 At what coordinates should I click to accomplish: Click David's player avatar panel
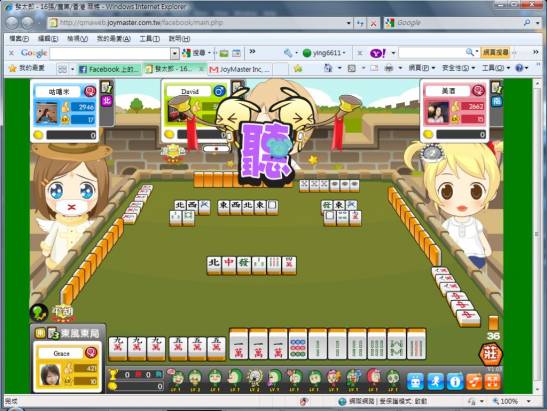click(196, 110)
